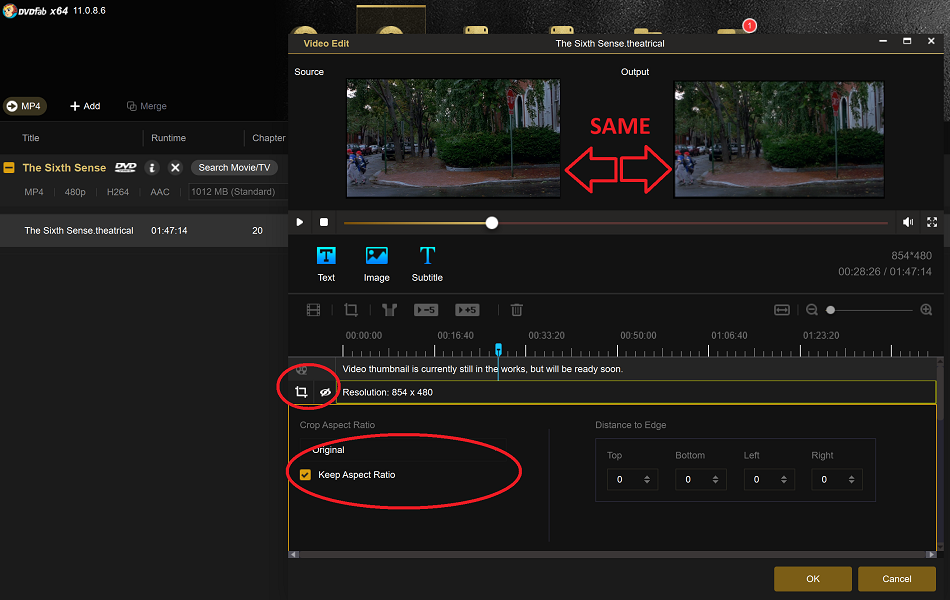950x600 pixels.
Task: Open the 1012 MB (Standard) size dropdown
Action: [x=238, y=192]
